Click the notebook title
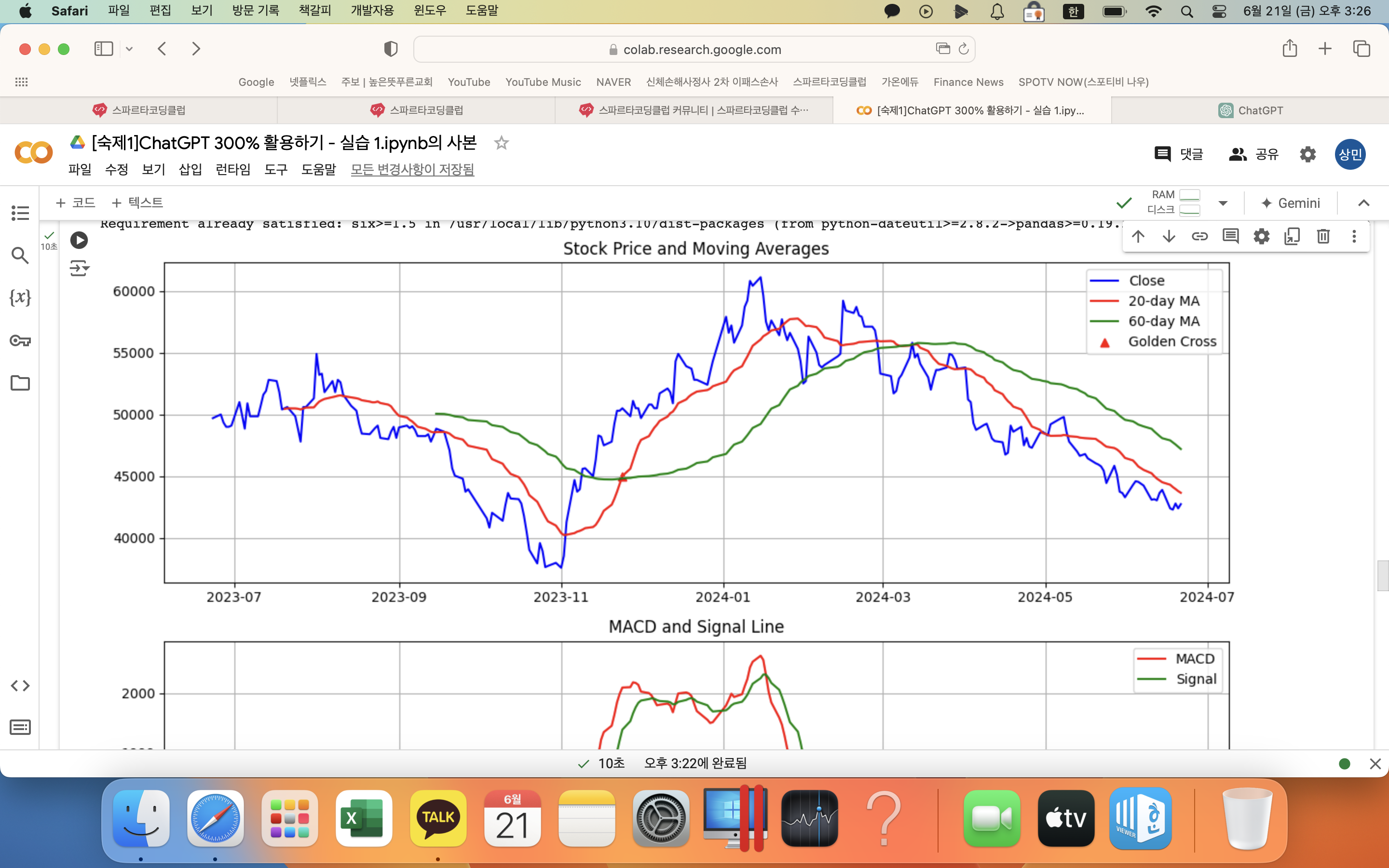Screen dimensions: 1389x868 tap(284, 142)
